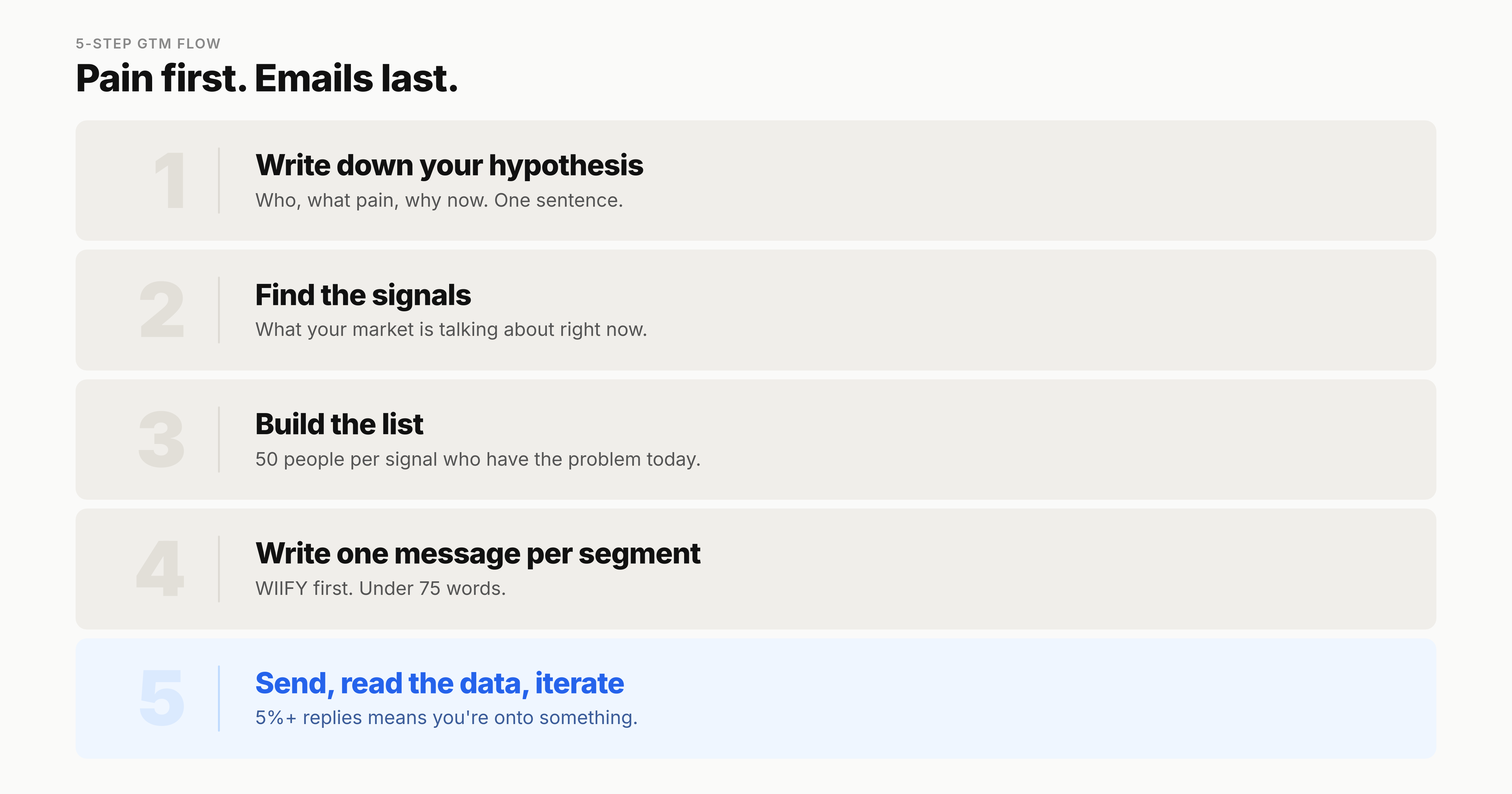Click the "Build the list" heading
Image resolution: width=1512 pixels, height=794 pixels.
pyautogui.click(x=339, y=424)
